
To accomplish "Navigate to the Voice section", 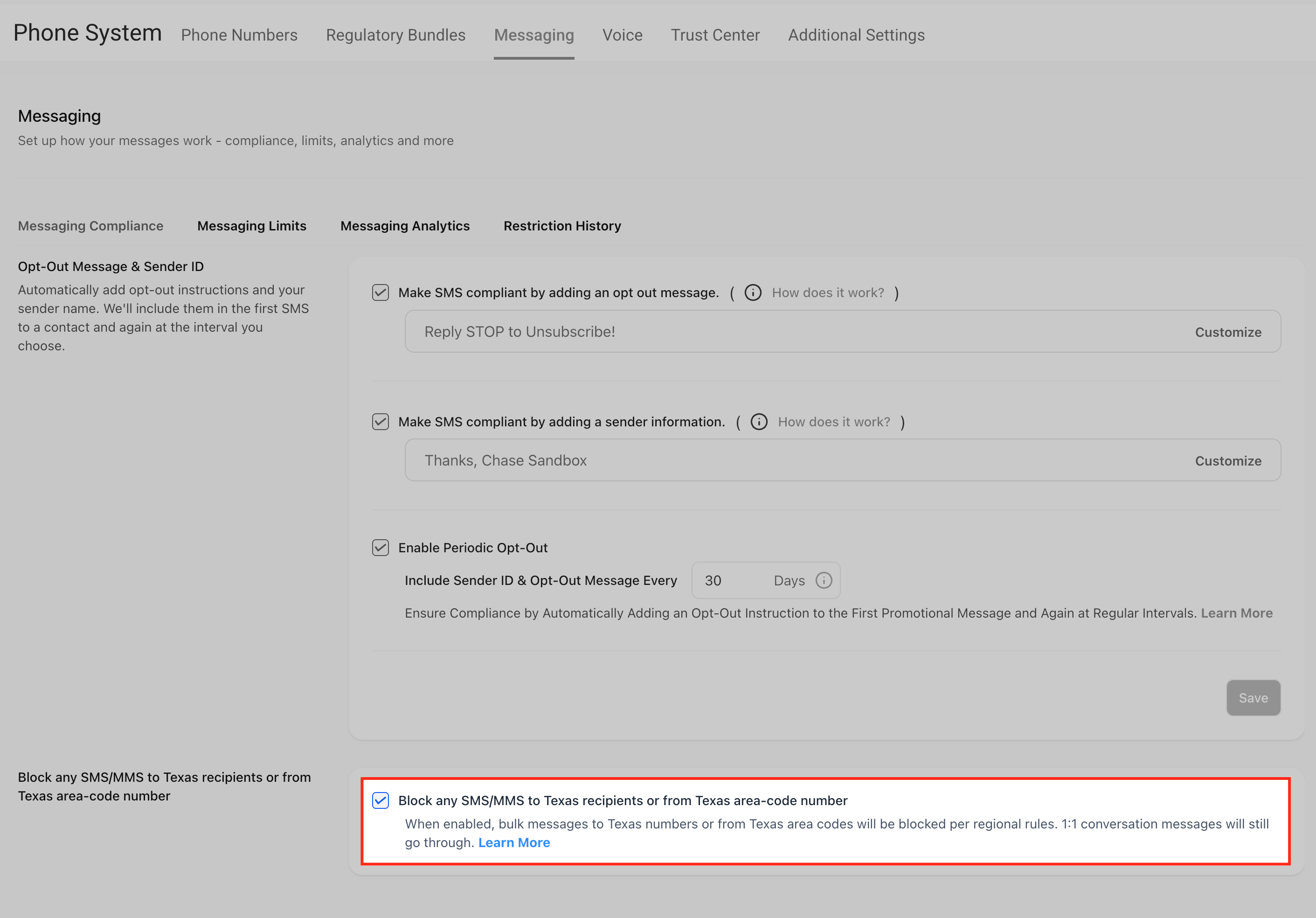I will point(622,35).
